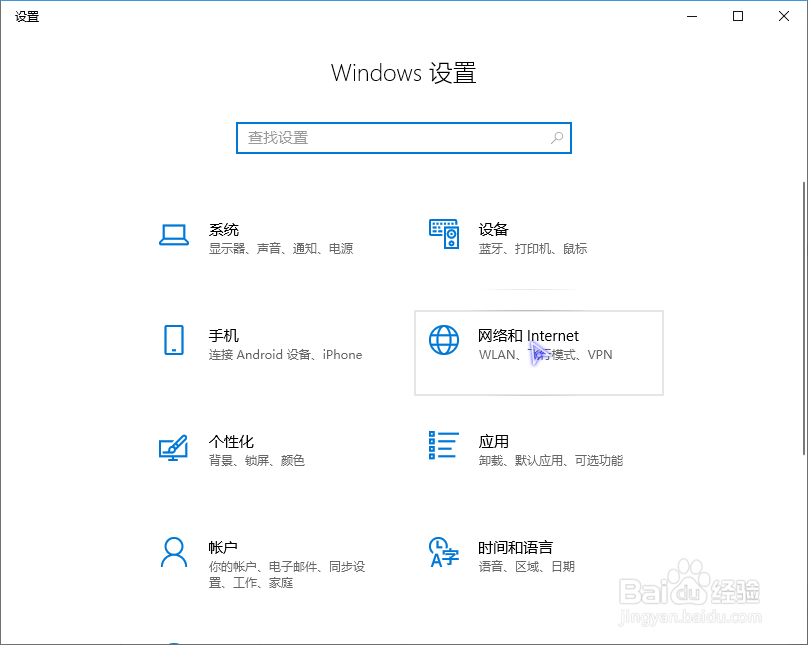
Task: Click the text 你的帐户、电子邮件、同步设置、工作、家庭
Action: (287, 575)
